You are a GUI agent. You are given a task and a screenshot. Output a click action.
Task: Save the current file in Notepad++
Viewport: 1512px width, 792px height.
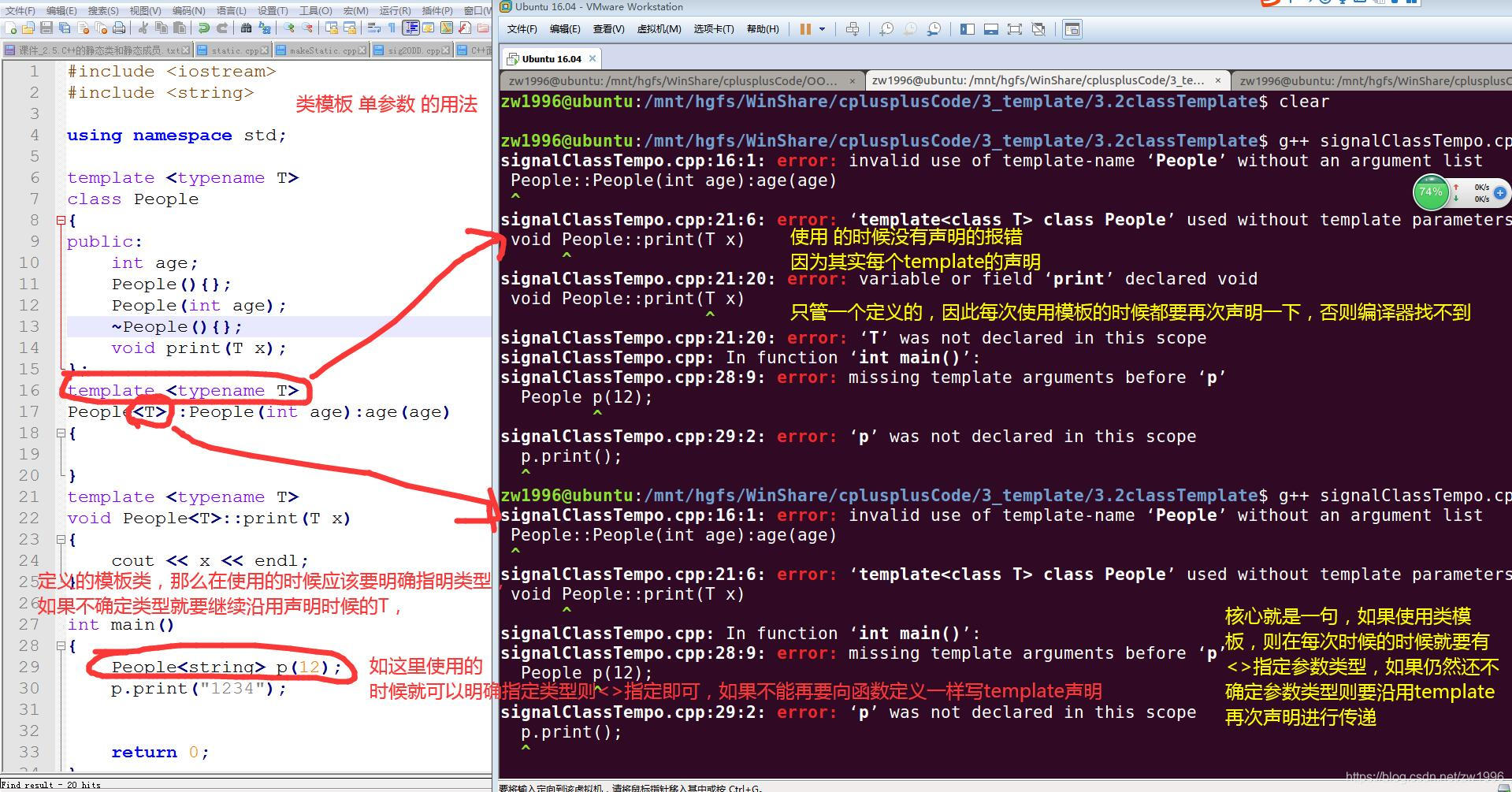pos(46,28)
